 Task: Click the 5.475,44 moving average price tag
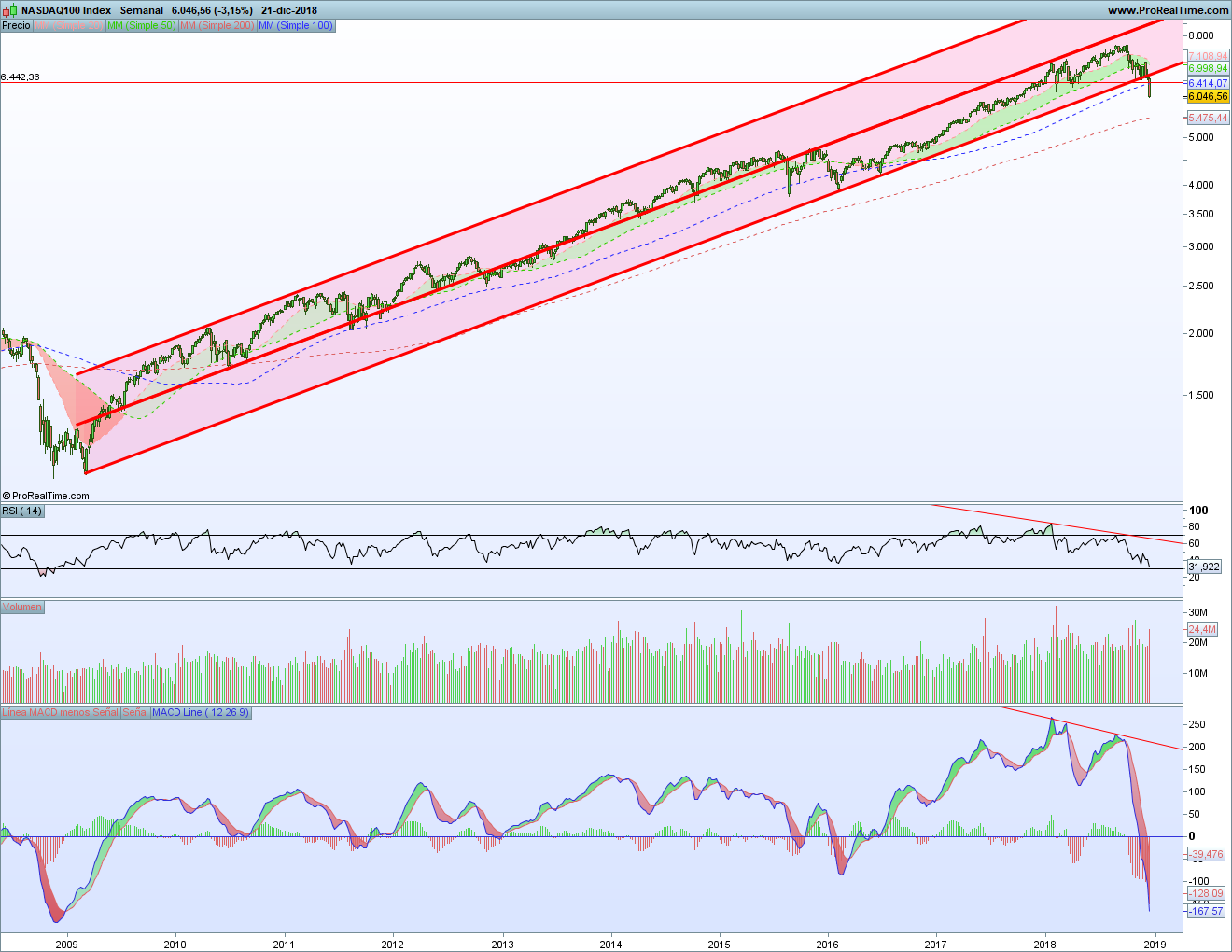(1208, 118)
